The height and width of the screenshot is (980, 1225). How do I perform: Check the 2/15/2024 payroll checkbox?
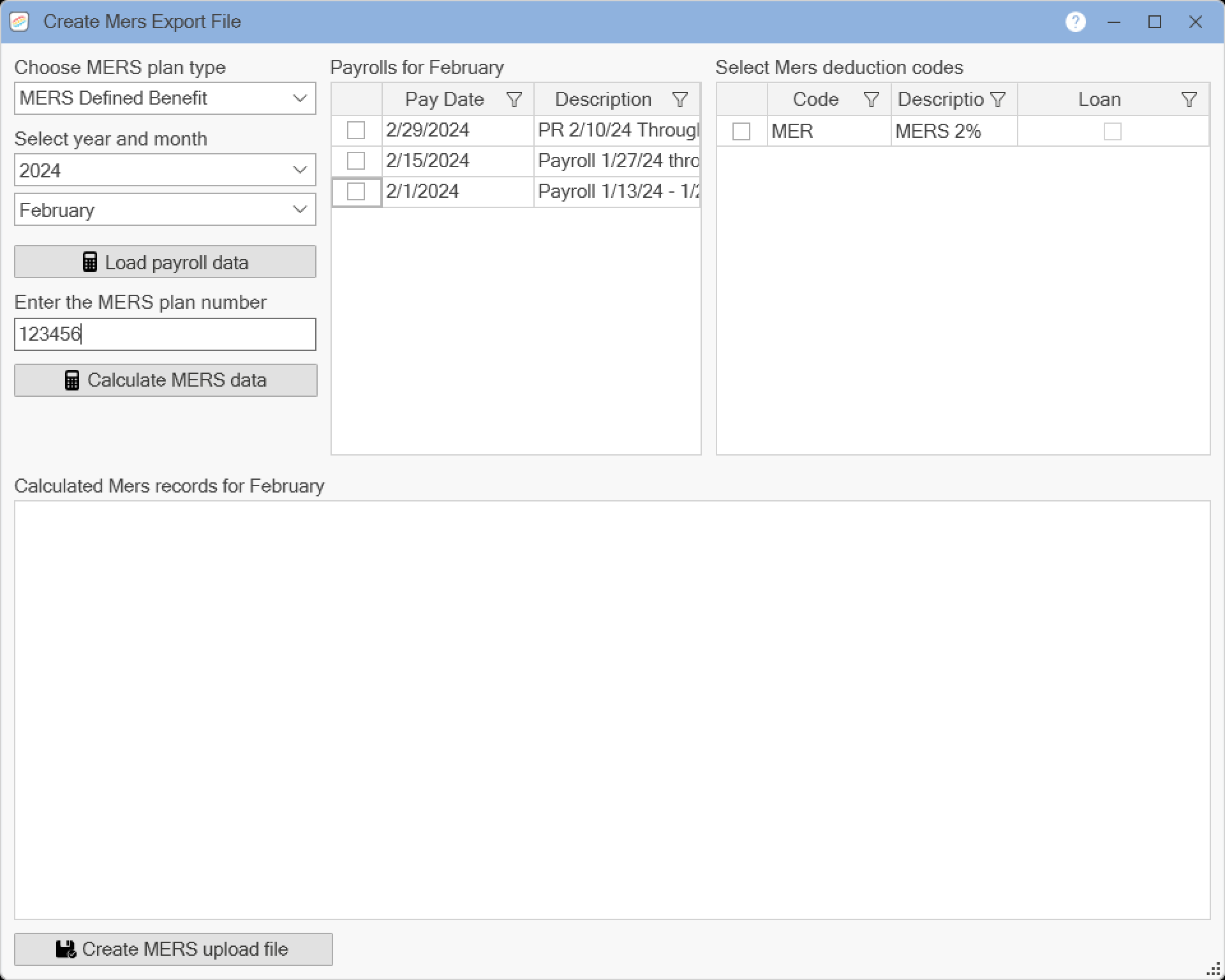coord(356,161)
